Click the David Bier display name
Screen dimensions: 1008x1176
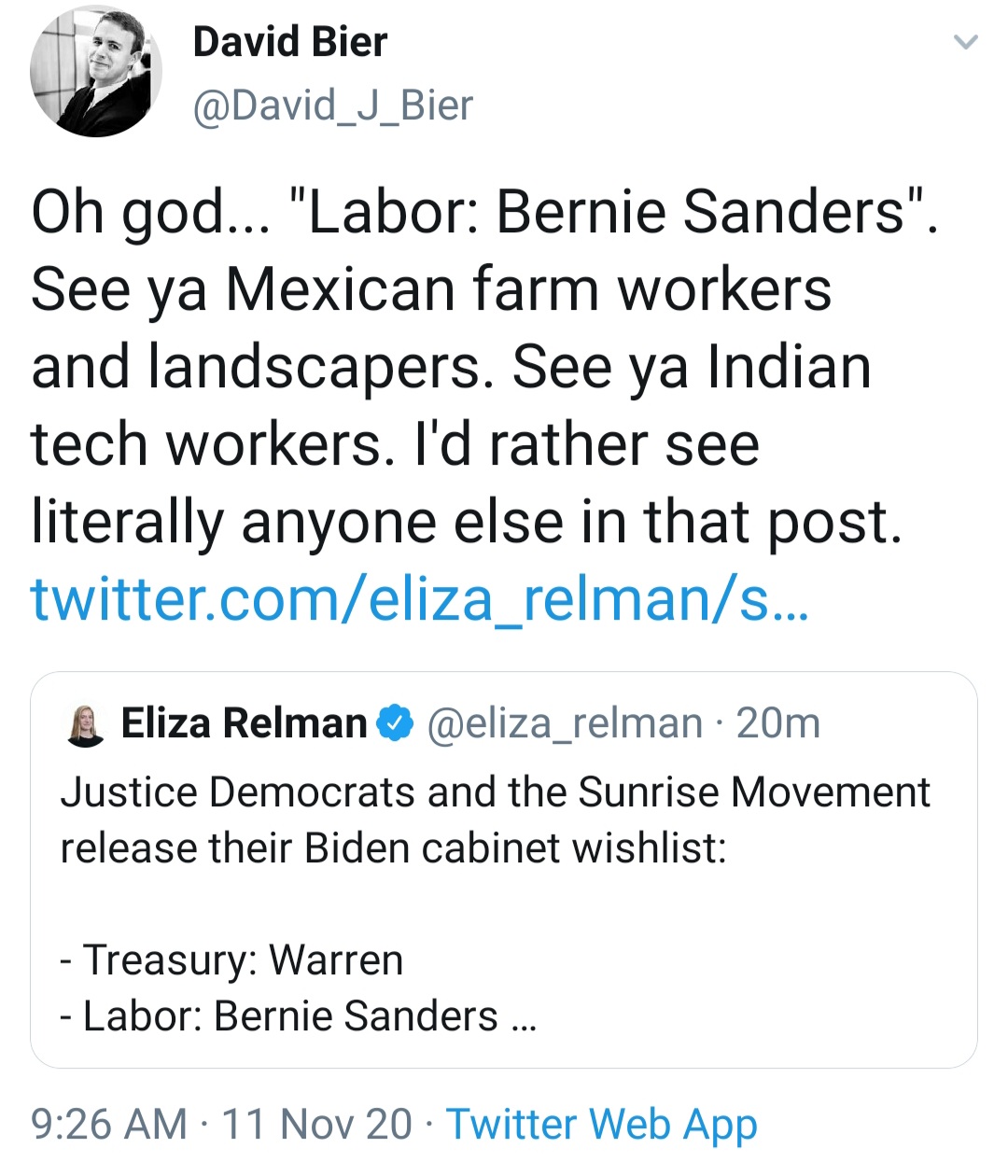289,42
